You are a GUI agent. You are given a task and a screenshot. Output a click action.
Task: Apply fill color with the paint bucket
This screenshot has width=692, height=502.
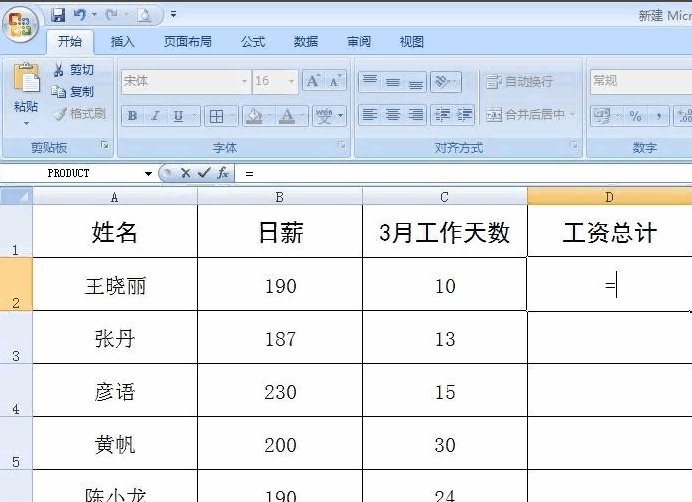254,116
